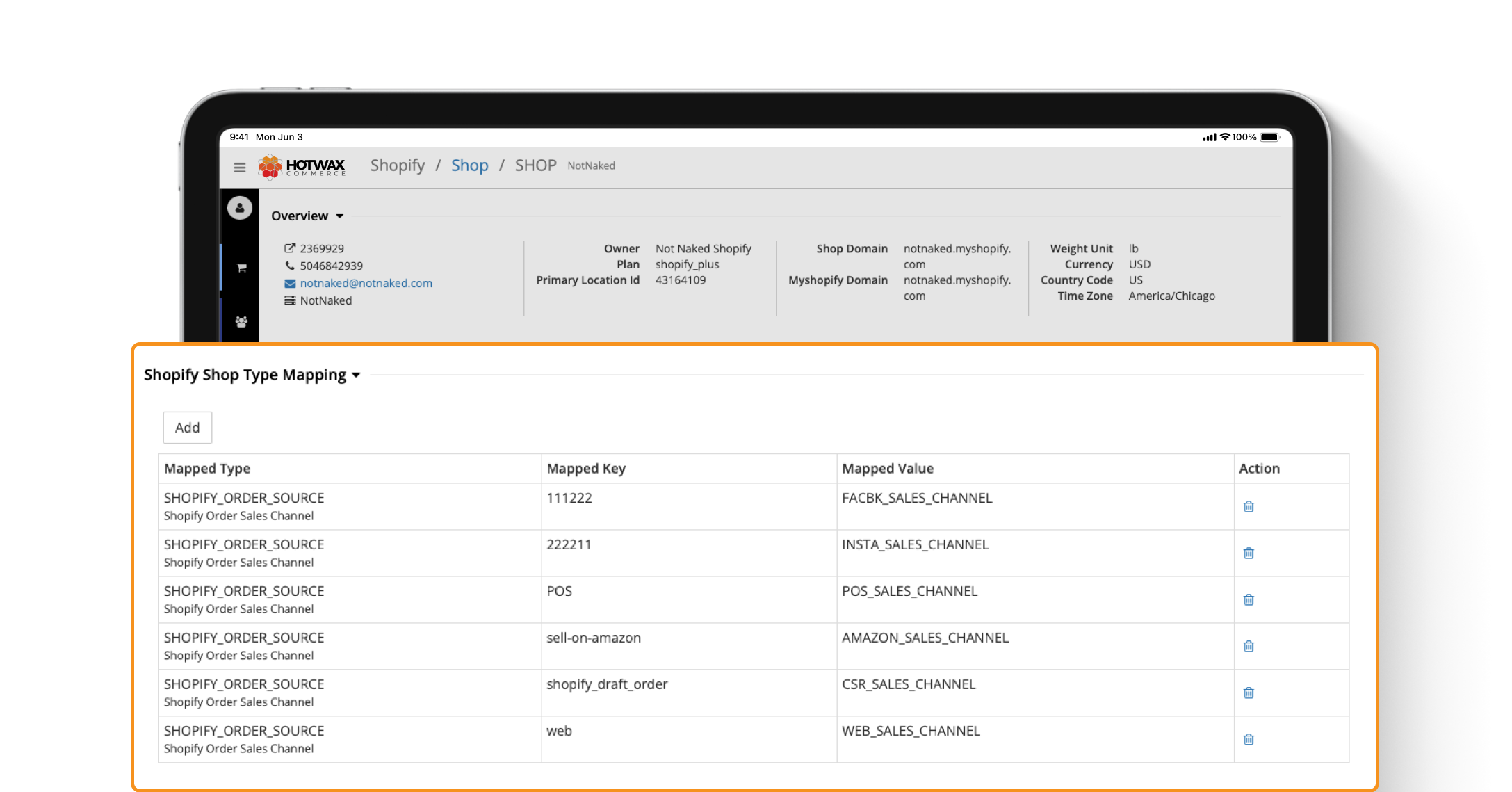Delete the AMAZON_SALES_CHANNEL mapping row

pos(1249,647)
